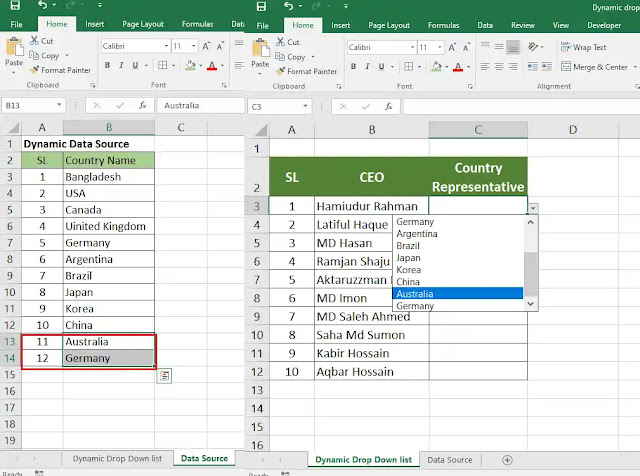Click Increase Indent in right window
The width and height of the screenshot is (640, 476).
pyautogui.click(x=547, y=67)
